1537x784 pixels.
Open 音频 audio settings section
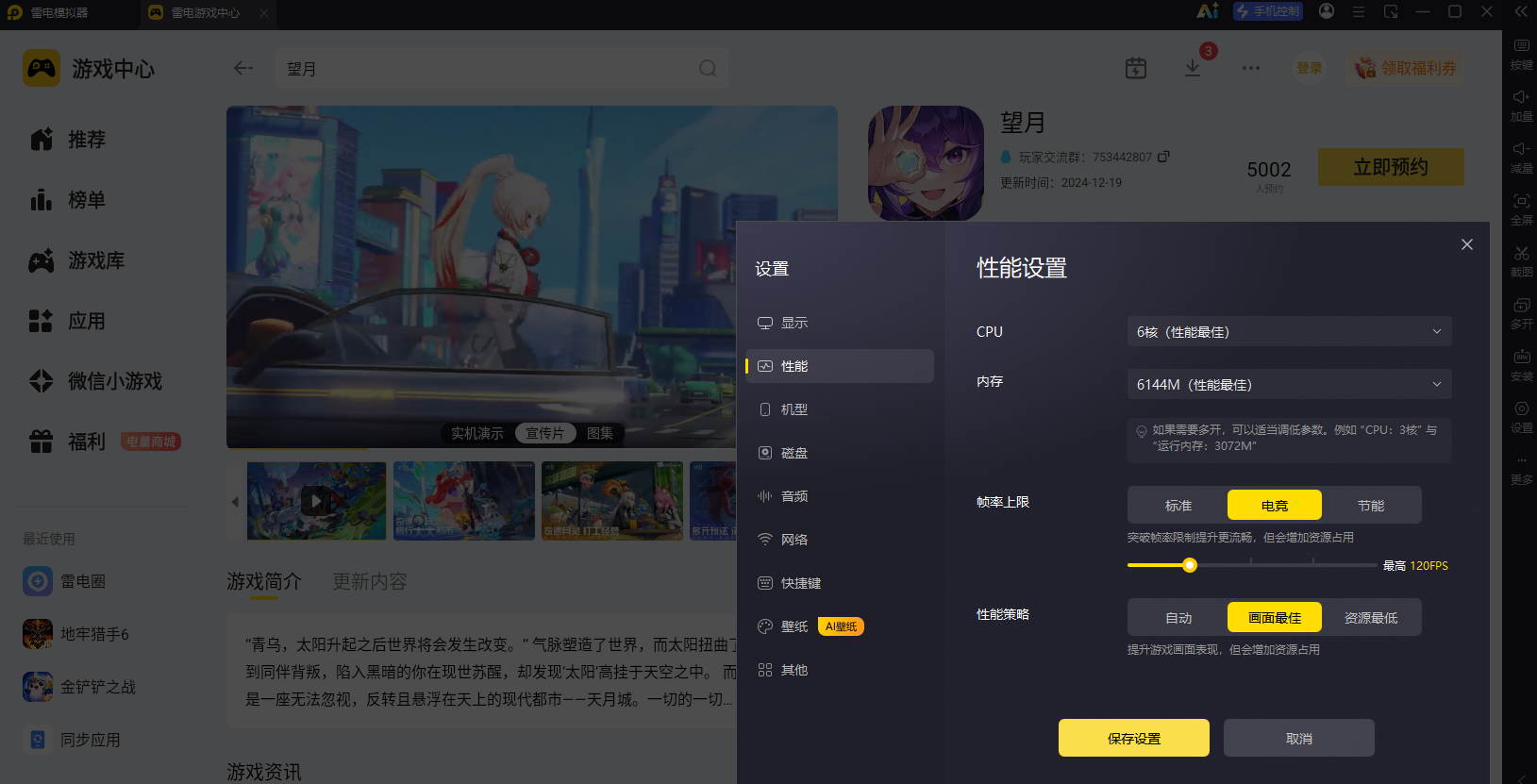(840, 496)
